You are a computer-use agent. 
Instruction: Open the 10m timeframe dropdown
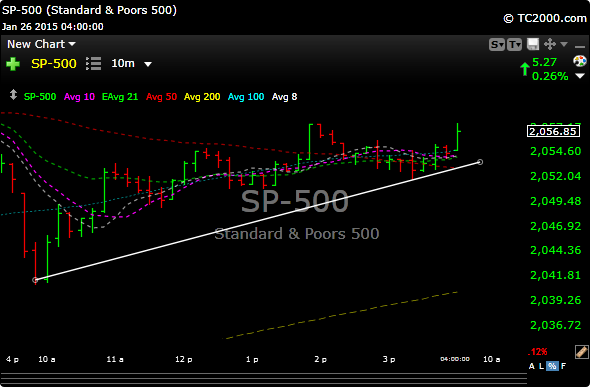131,64
